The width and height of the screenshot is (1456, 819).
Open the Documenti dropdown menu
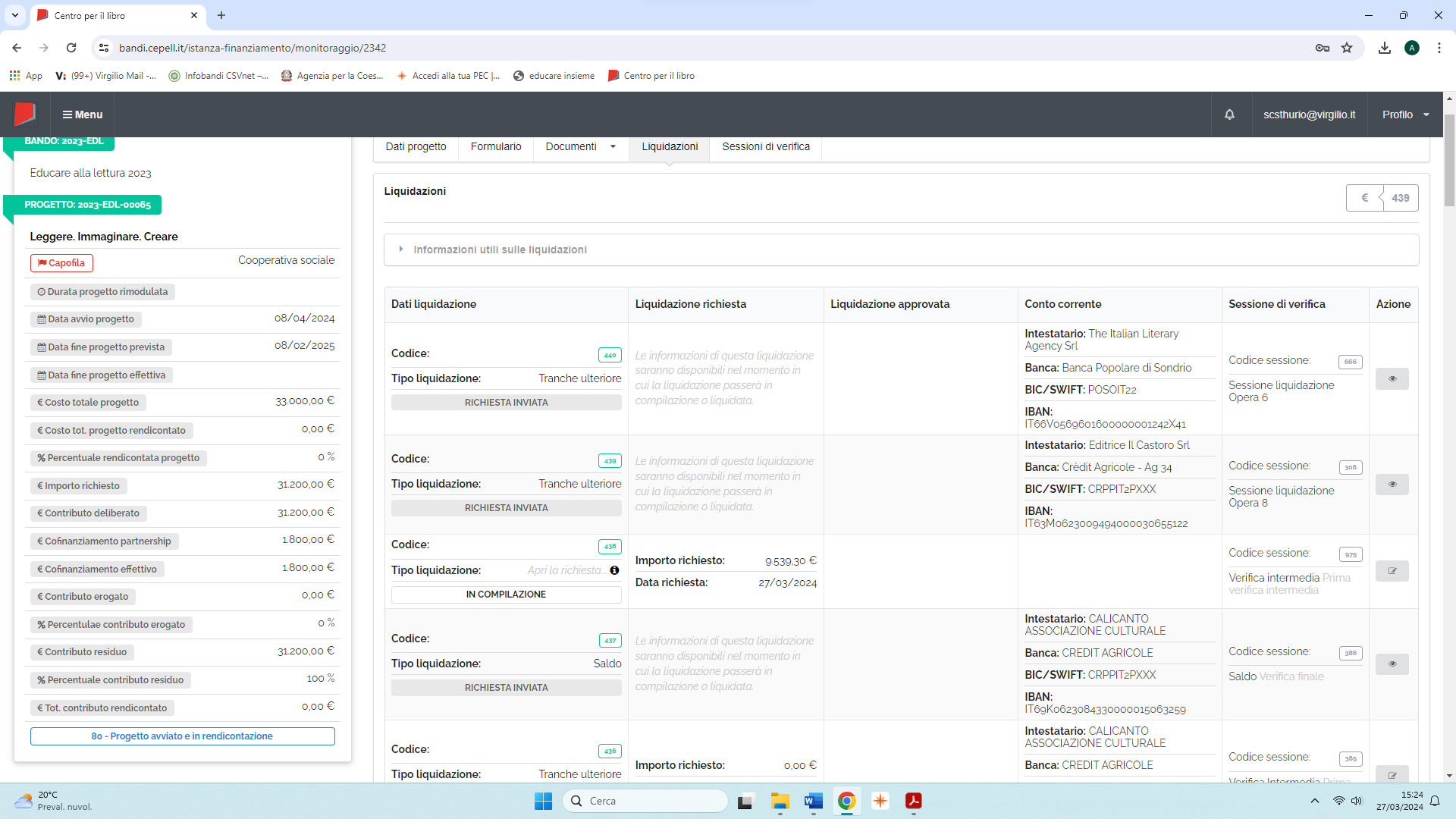(580, 146)
